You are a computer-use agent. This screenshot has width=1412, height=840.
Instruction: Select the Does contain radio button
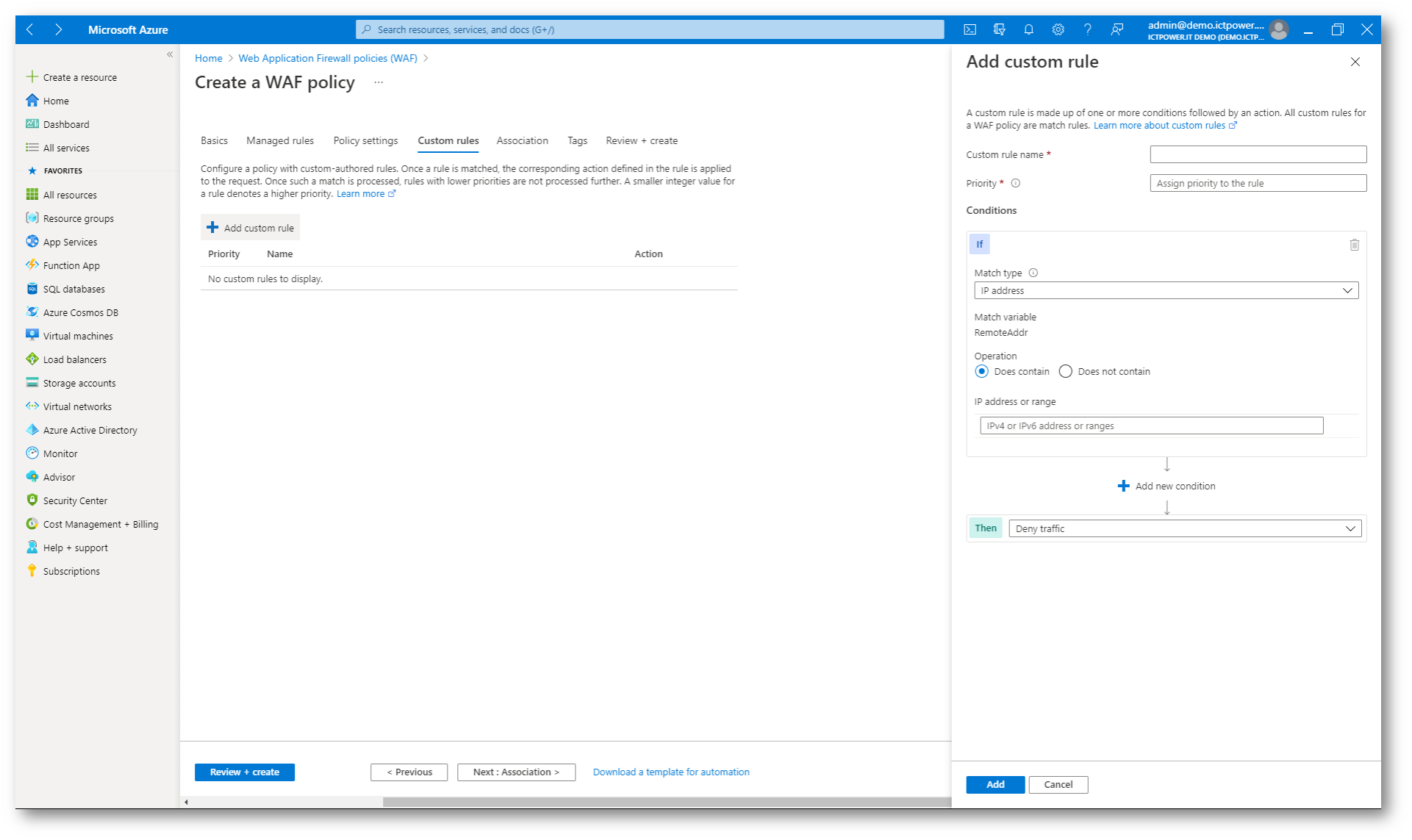tap(982, 371)
